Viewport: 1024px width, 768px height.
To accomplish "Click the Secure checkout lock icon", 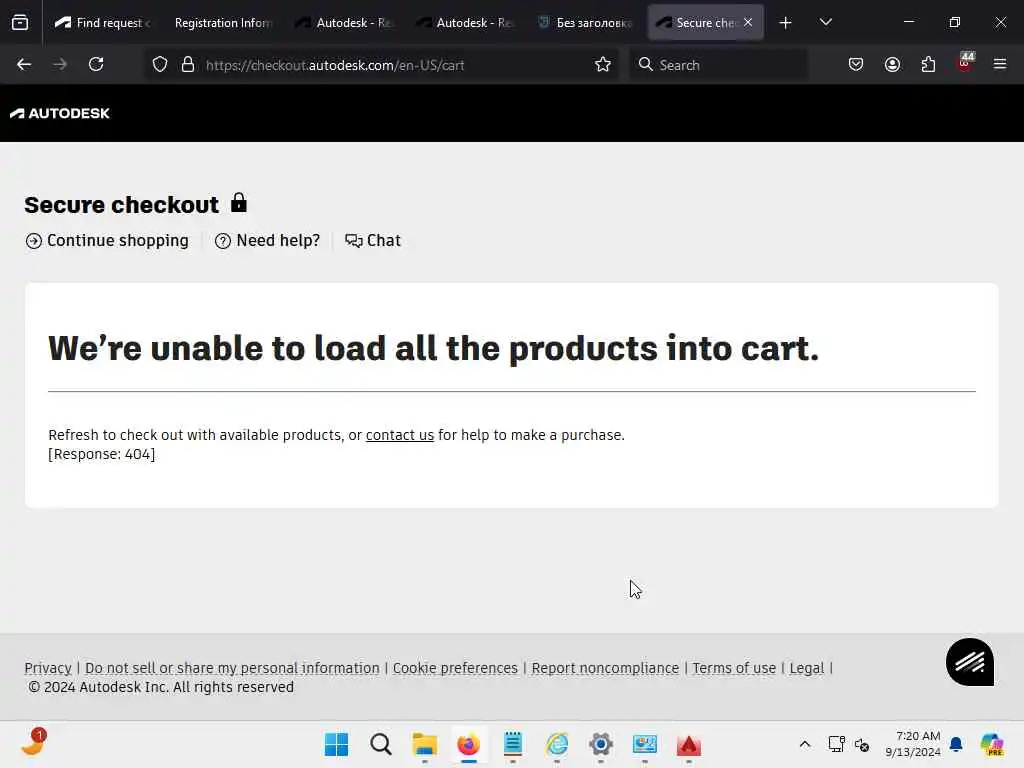I will pos(239,203).
